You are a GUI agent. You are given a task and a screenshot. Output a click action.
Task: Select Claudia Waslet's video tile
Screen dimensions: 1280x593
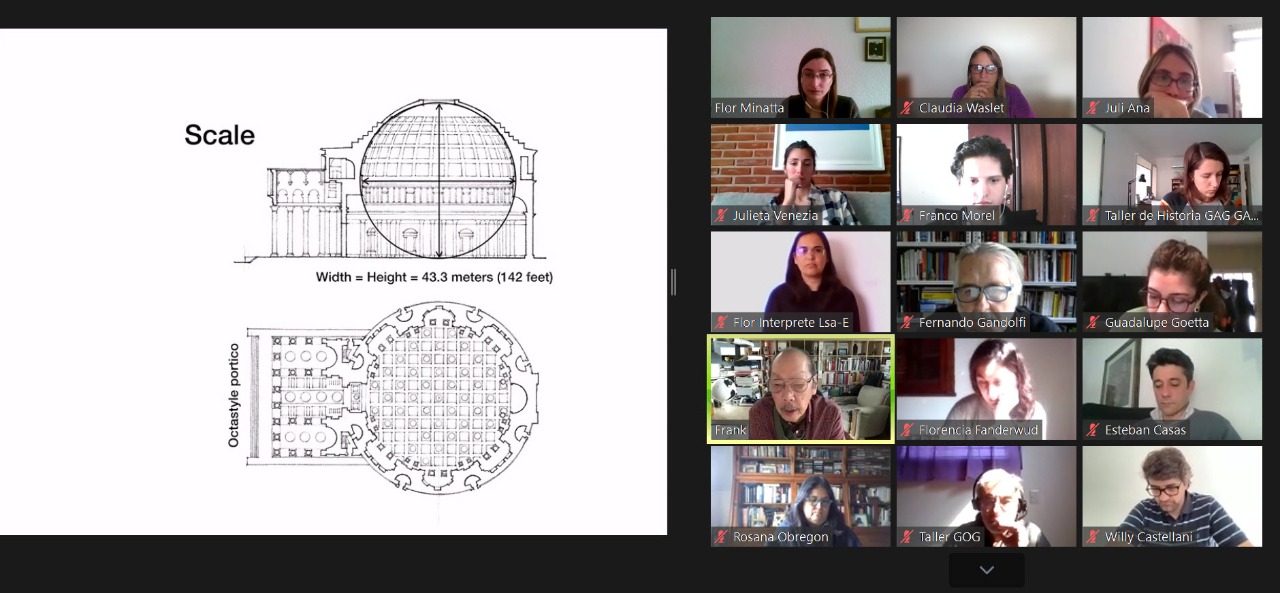click(x=986, y=67)
